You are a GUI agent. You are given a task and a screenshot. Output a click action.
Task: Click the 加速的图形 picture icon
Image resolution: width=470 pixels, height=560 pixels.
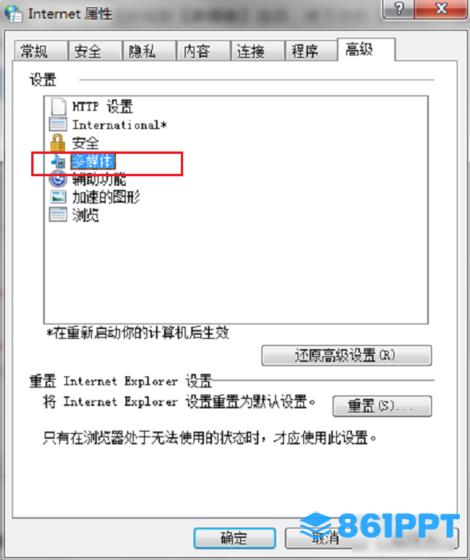pyautogui.click(x=58, y=197)
